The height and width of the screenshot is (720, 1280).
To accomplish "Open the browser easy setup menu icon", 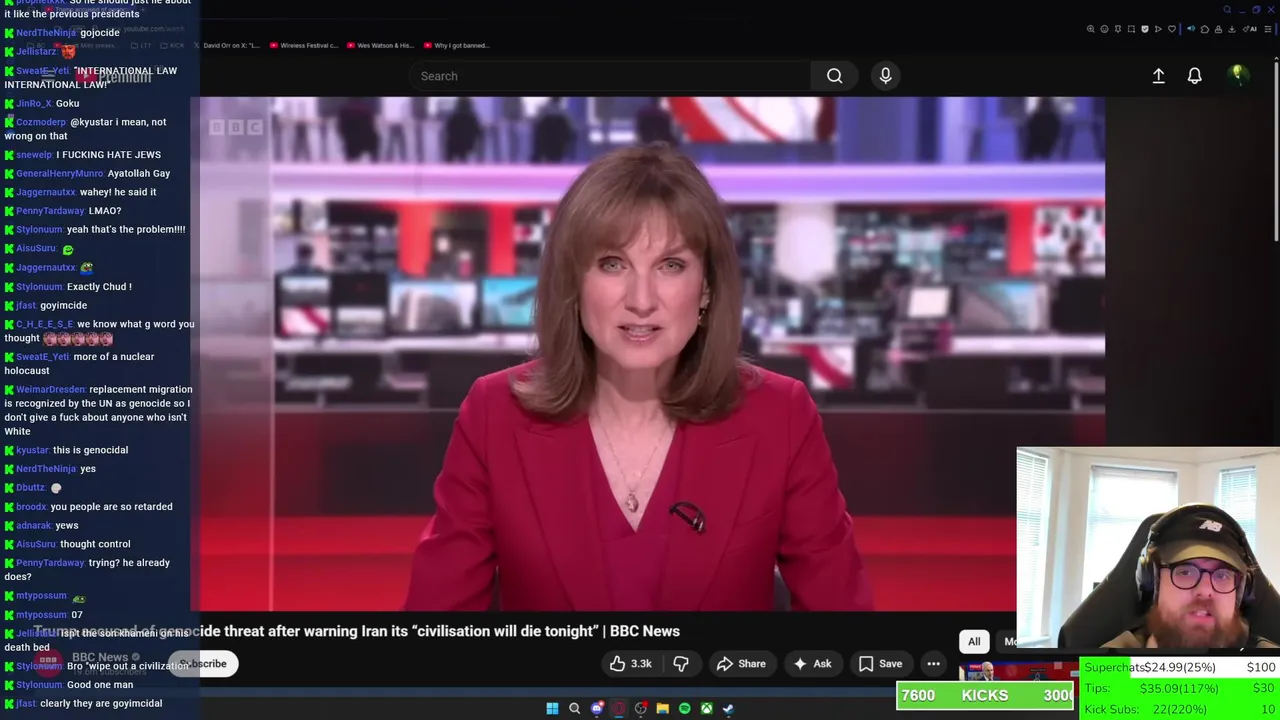I will (x=1267, y=29).
